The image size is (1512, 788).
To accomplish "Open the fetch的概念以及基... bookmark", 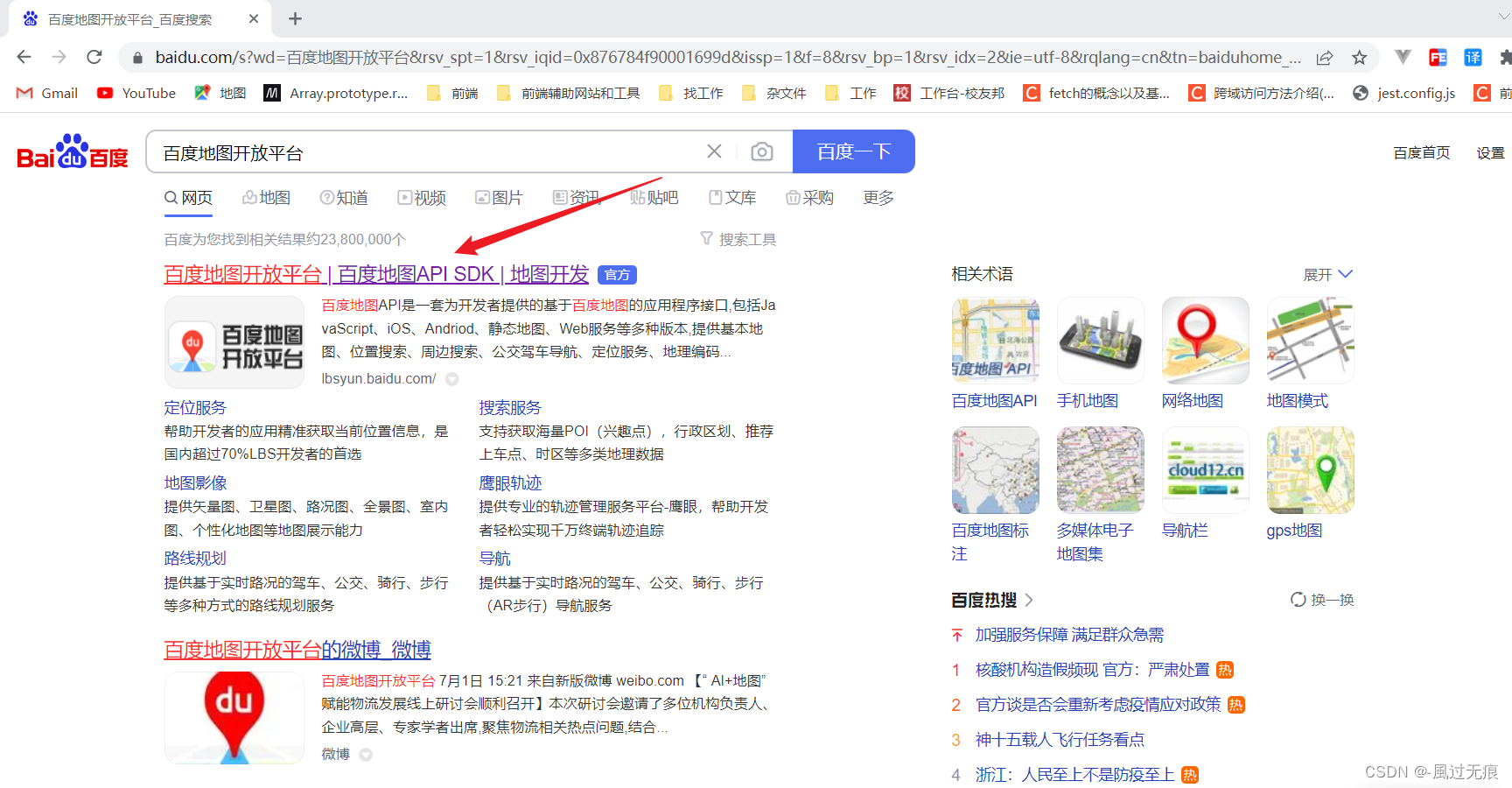I will 1096,93.
